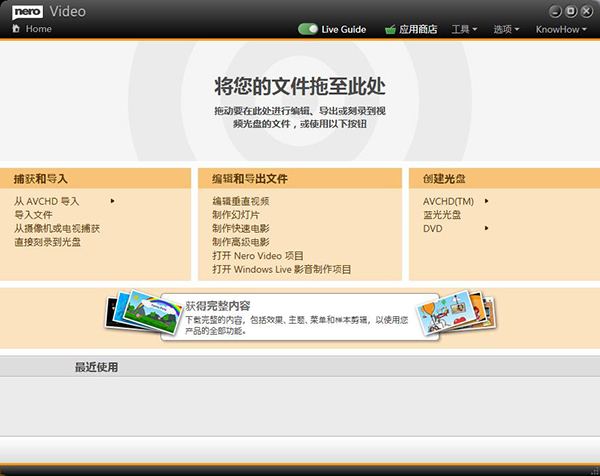This screenshot has width=600, height=476.
Task: Expand DVD submenu arrow
Action: click(x=486, y=228)
